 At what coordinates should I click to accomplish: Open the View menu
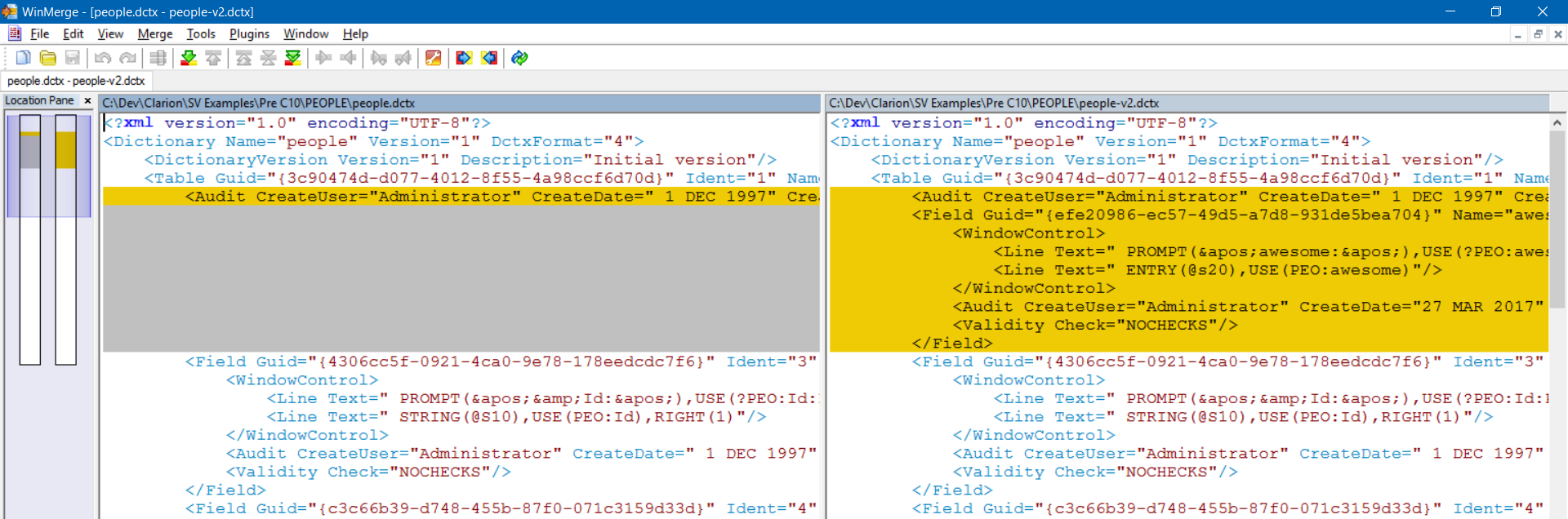[x=110, y=33]
